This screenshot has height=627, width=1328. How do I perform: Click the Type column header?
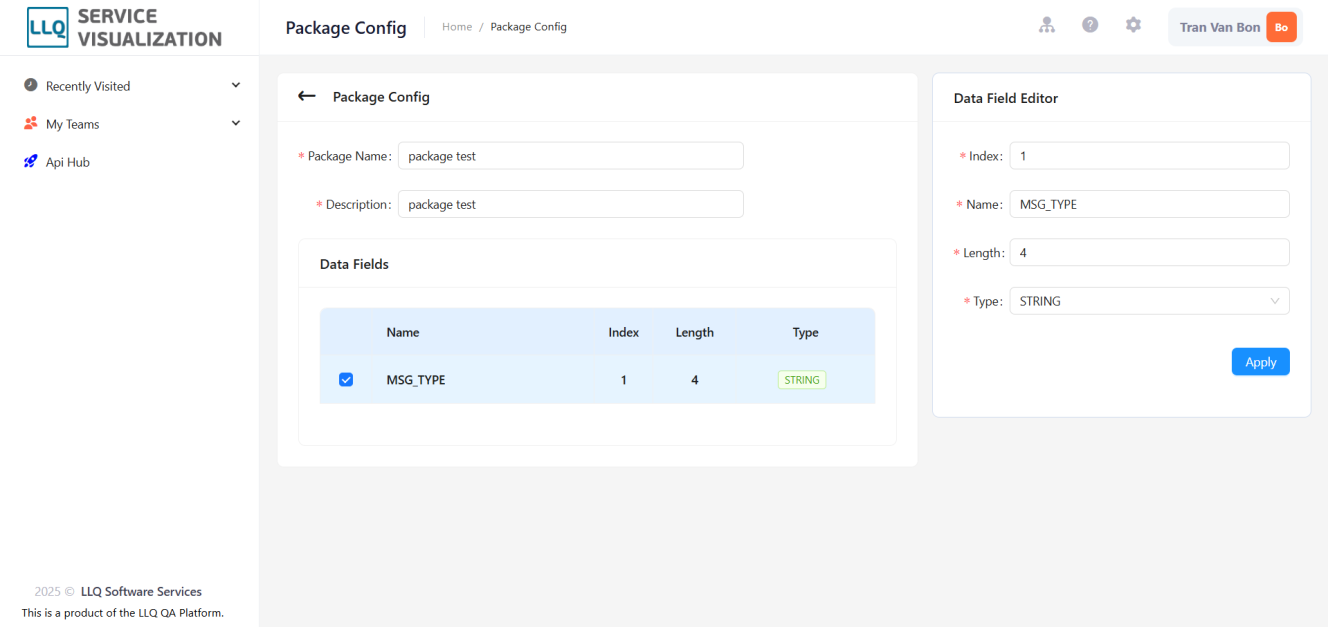click(x=806, y=332)
